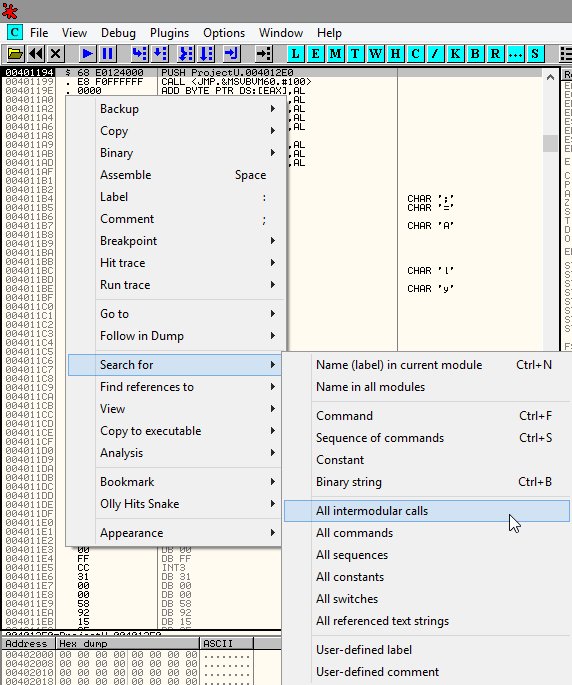The width and height of the screenshot is (572, 685).
Task: Select Name in all modules
Action: point(427,387)
